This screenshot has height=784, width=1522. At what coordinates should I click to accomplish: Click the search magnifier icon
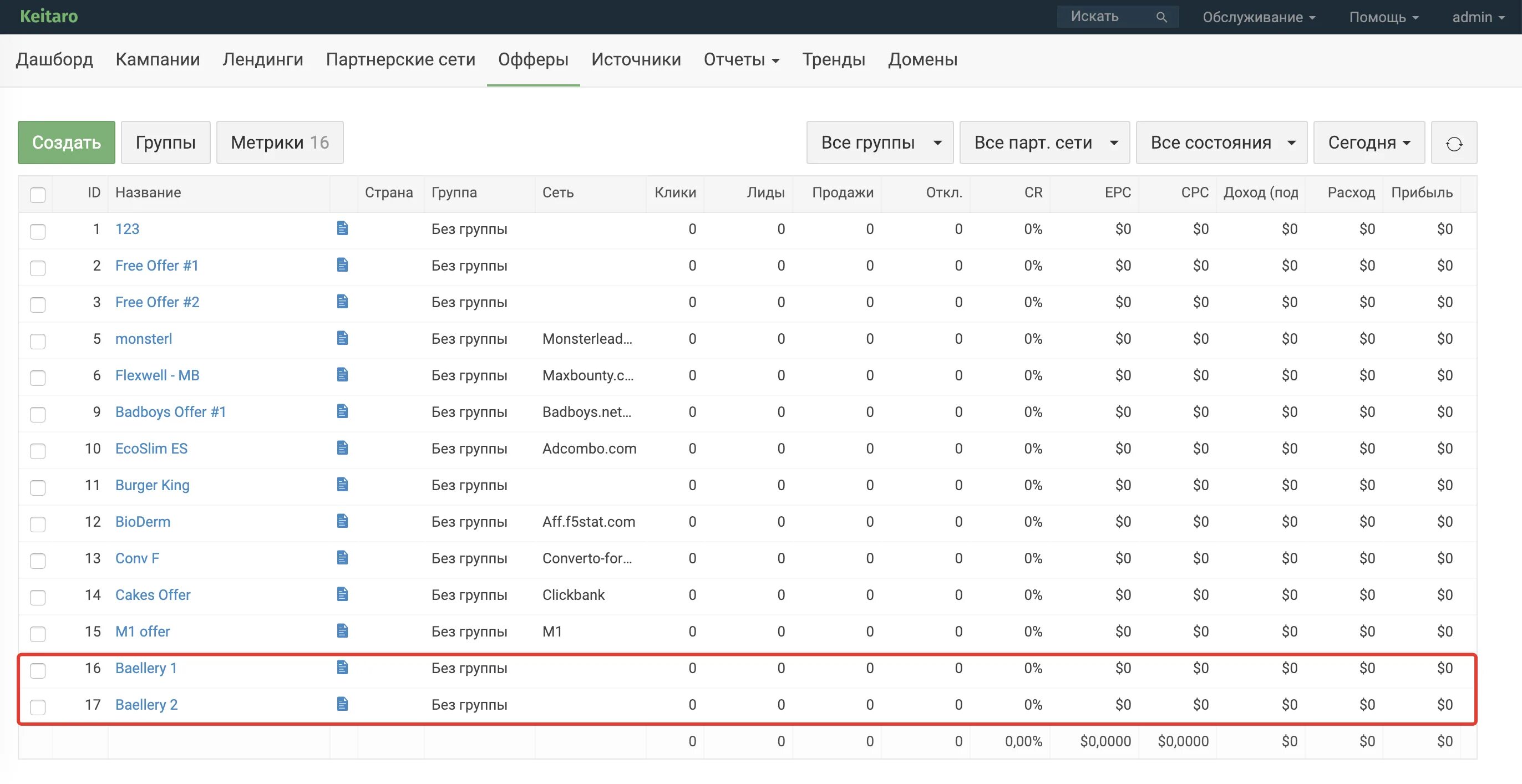(x=1161, y=17)
